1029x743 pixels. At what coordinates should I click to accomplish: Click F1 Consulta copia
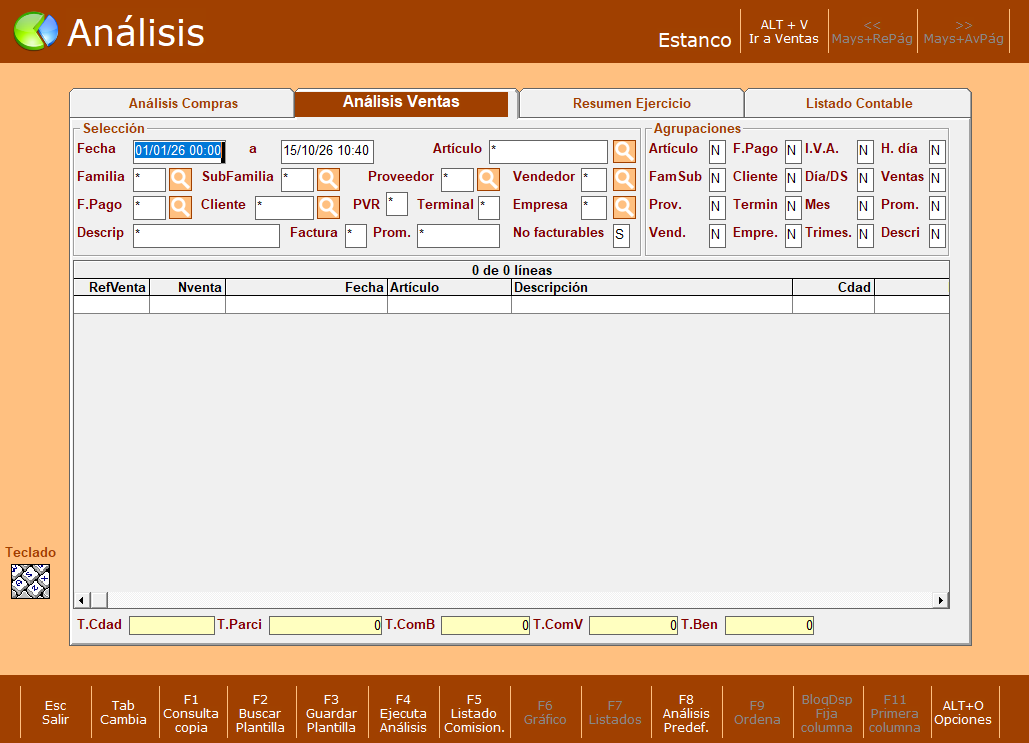[x=191, y=713]
